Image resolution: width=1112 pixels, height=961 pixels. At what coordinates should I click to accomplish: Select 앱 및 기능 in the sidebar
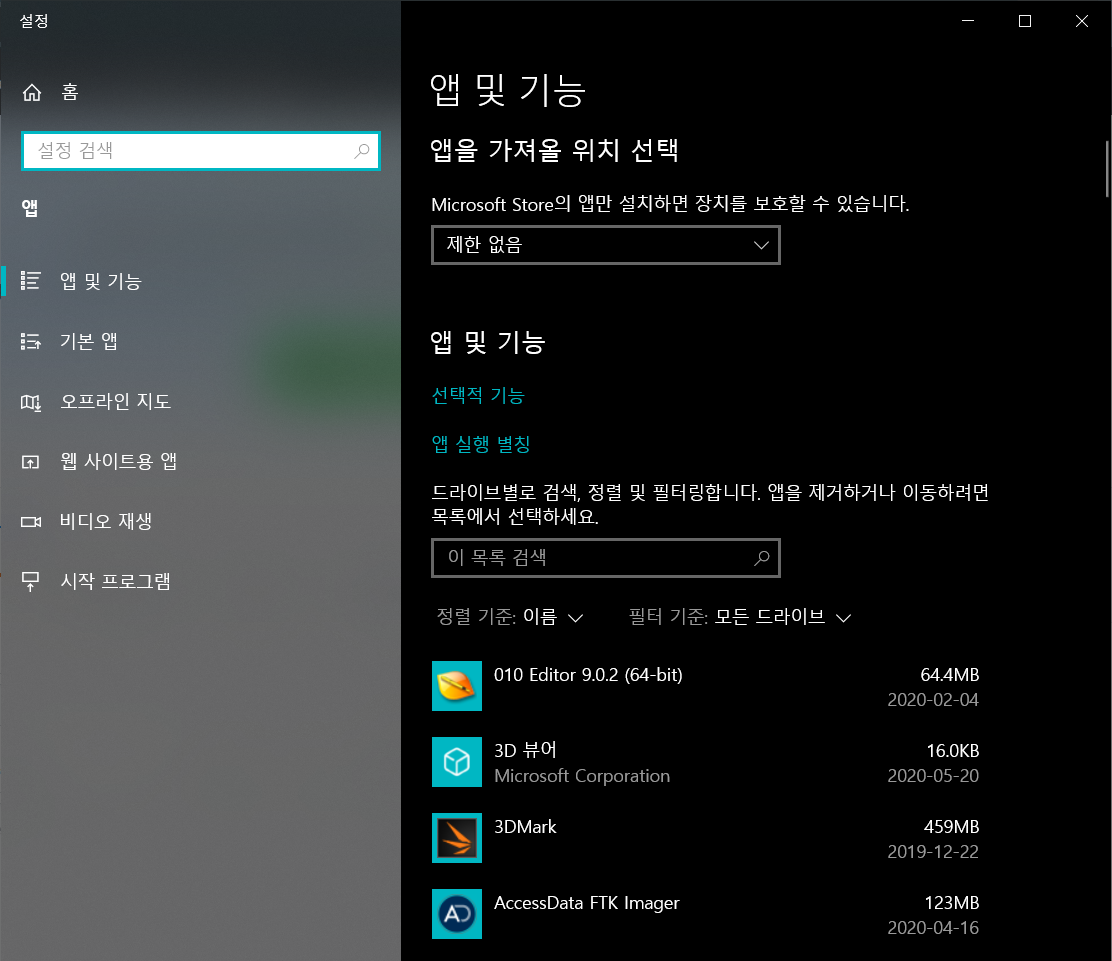[x=201, y=281]
